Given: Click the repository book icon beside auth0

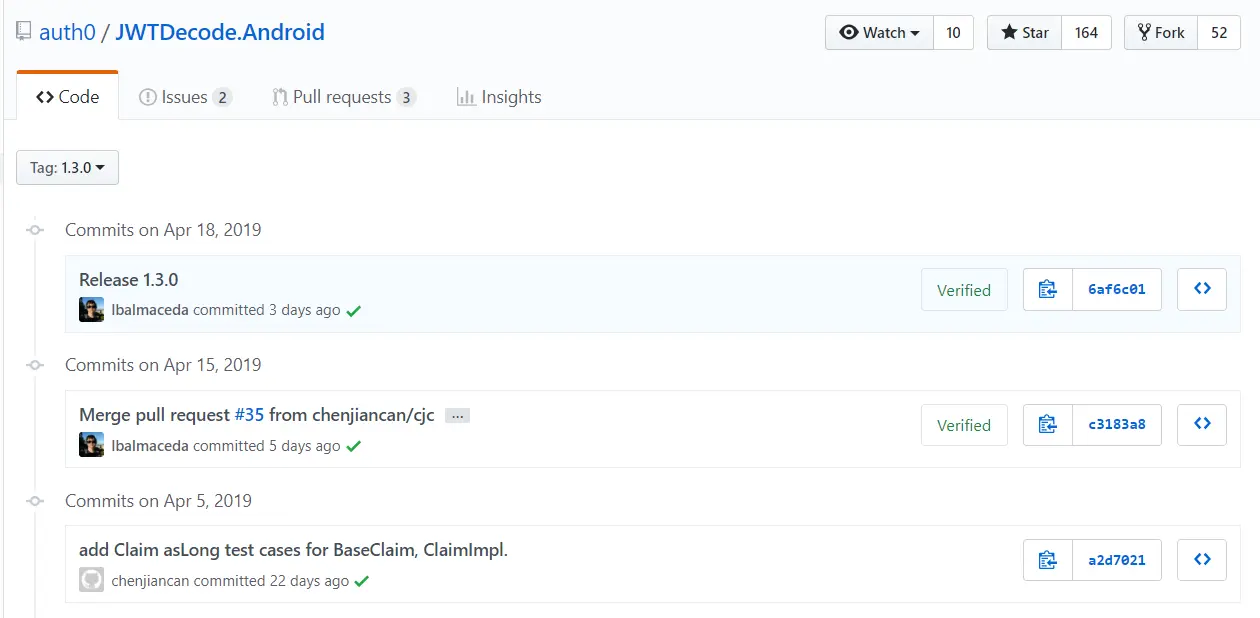Looking at the screenshot, I should [x=24, y=32].
